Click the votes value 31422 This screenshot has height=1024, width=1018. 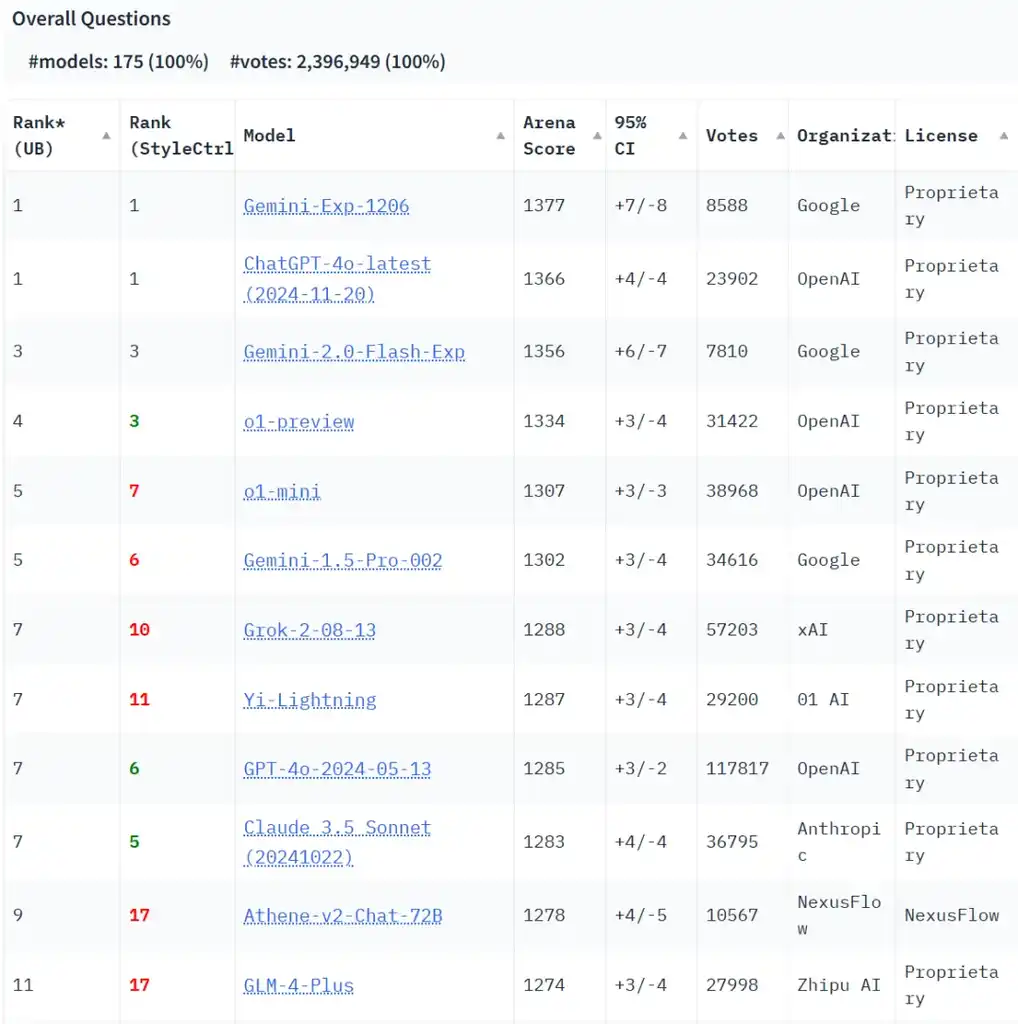731,421
